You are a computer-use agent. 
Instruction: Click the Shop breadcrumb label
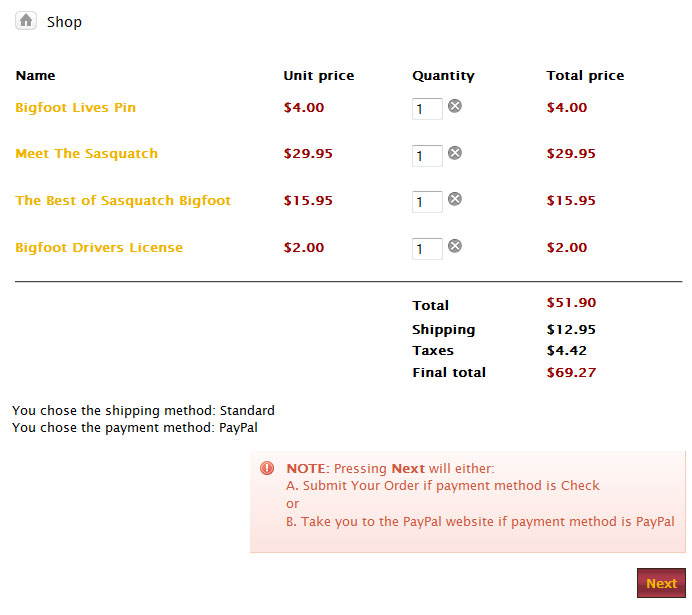point(64,22)
